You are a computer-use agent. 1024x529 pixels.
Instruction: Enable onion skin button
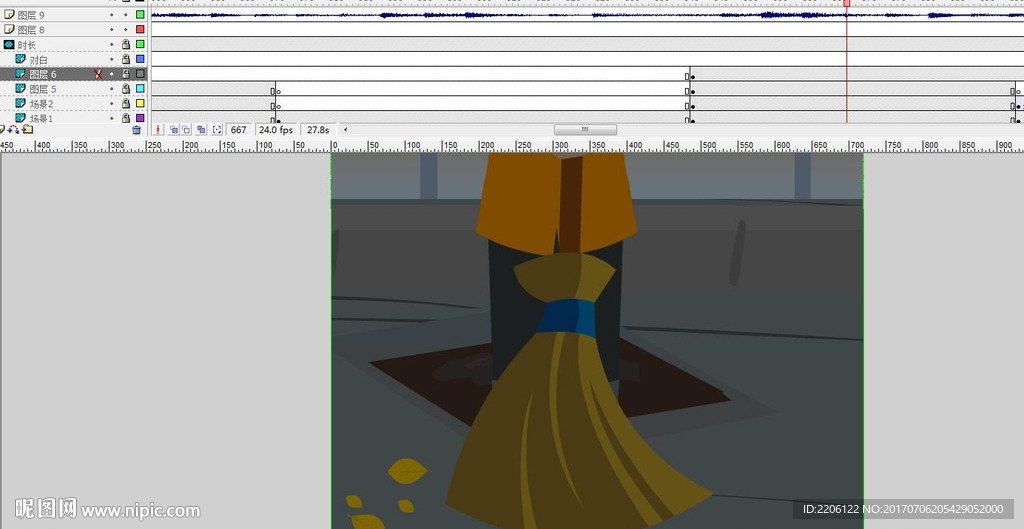(x=173, y=130)
